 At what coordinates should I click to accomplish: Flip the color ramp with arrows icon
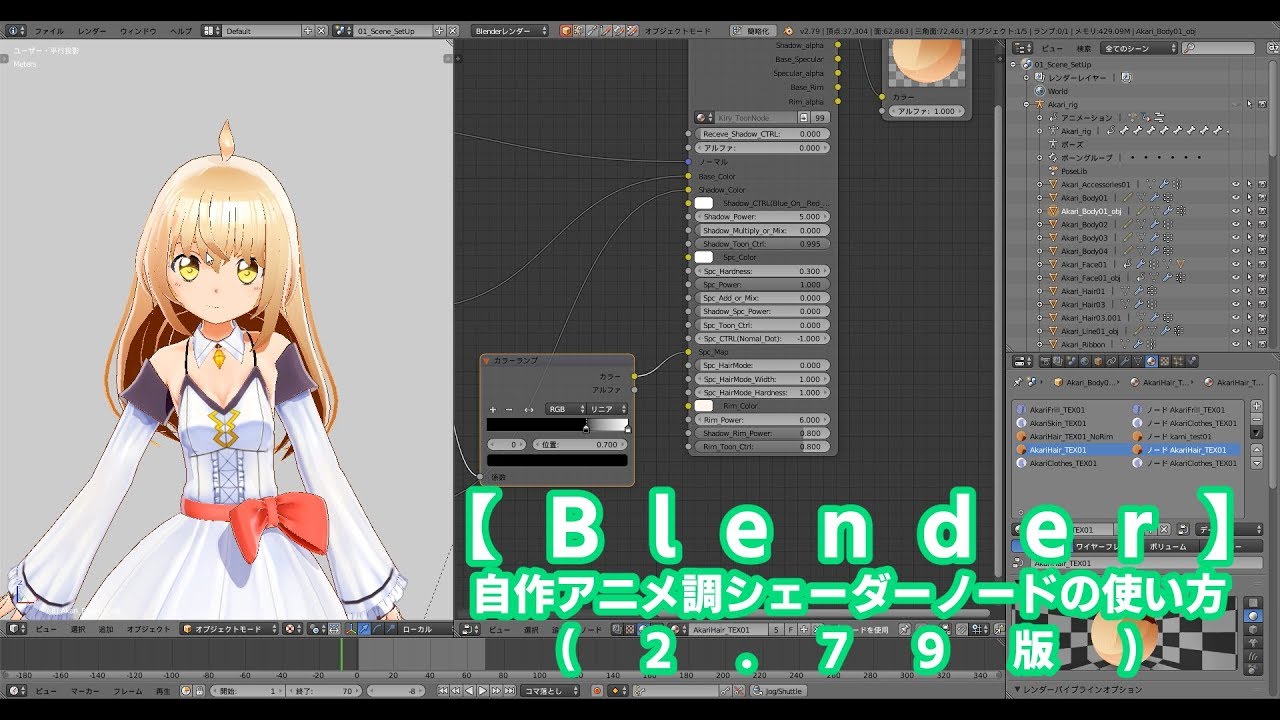[x=529, y=410]
